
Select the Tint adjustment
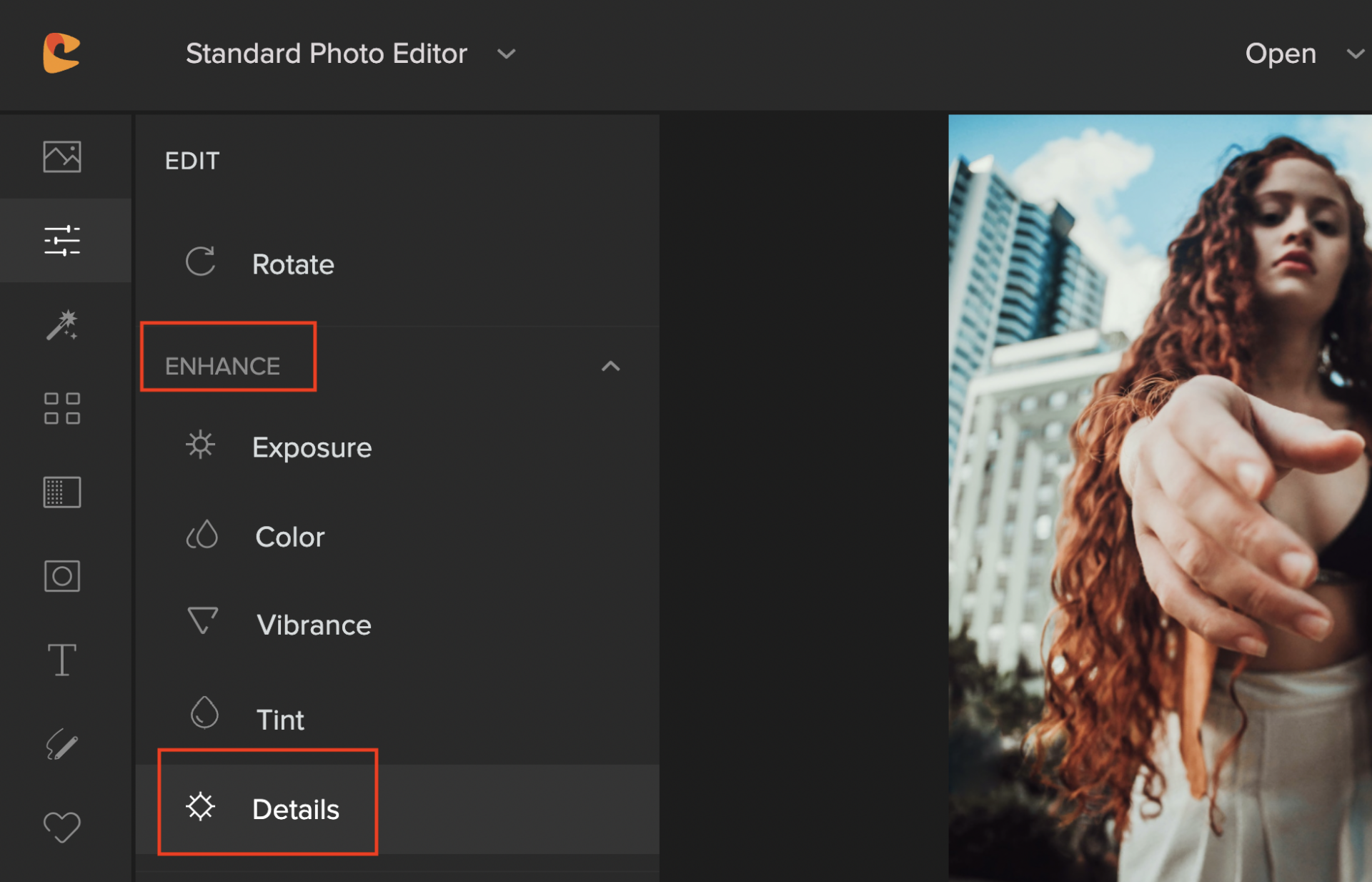pyautogui.click(x=280, y=720)
